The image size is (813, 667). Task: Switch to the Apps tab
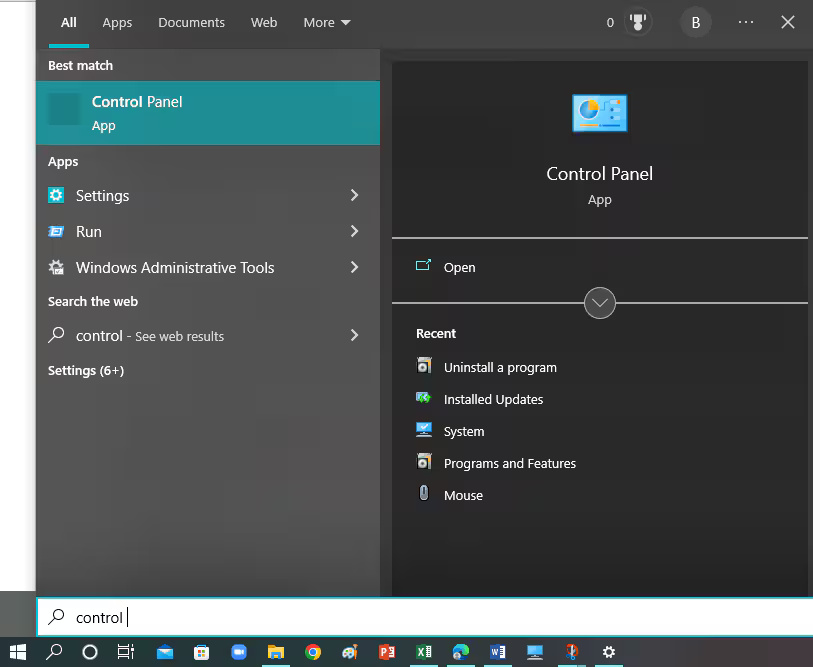point(117,21)
